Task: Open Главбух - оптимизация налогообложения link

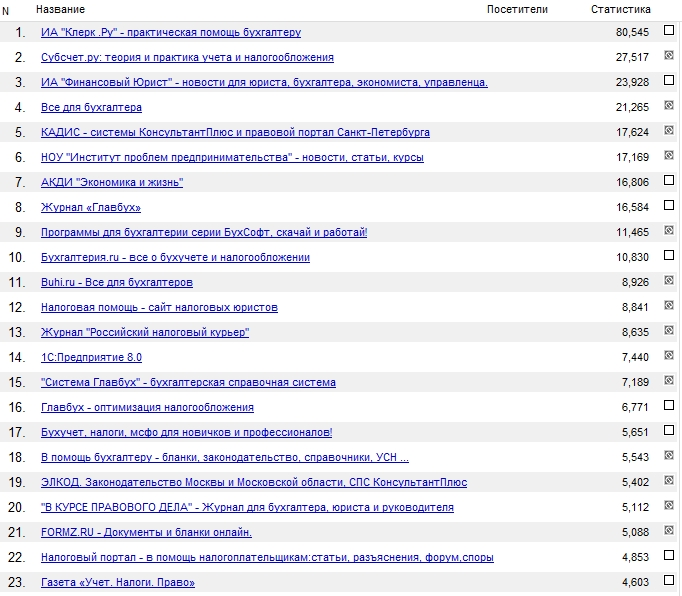Action: pyautogui.click(x=147, y=408)
